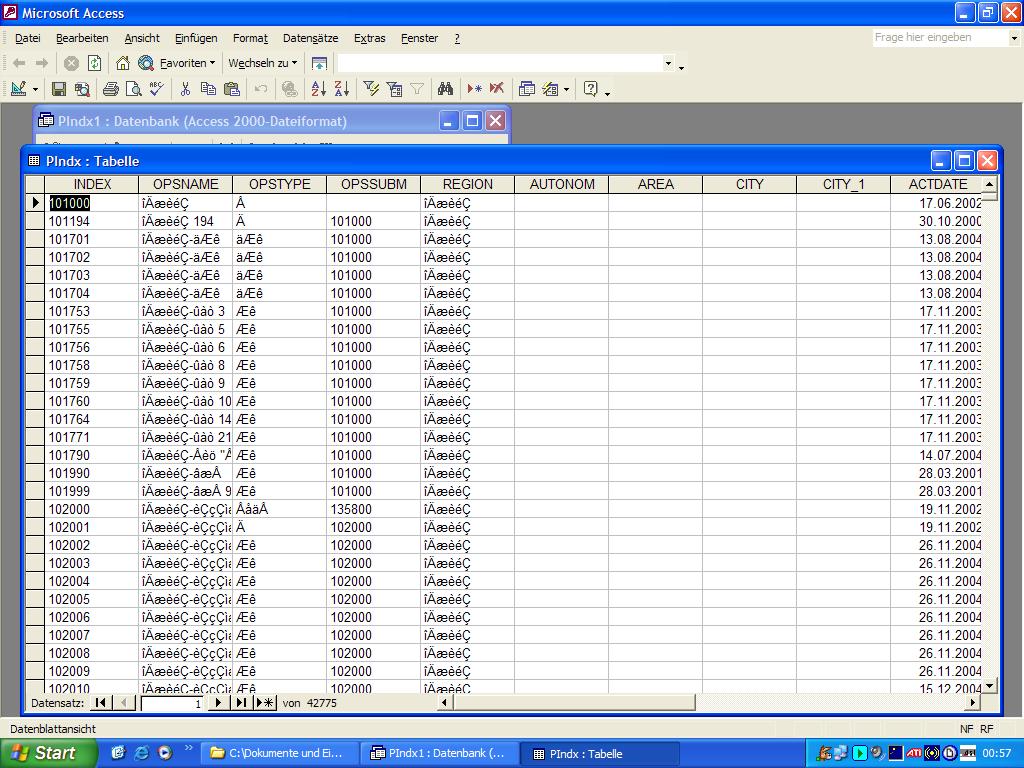Expand the Wechseln zu dropdown
1024x768 pixels.
pos(262,63)
